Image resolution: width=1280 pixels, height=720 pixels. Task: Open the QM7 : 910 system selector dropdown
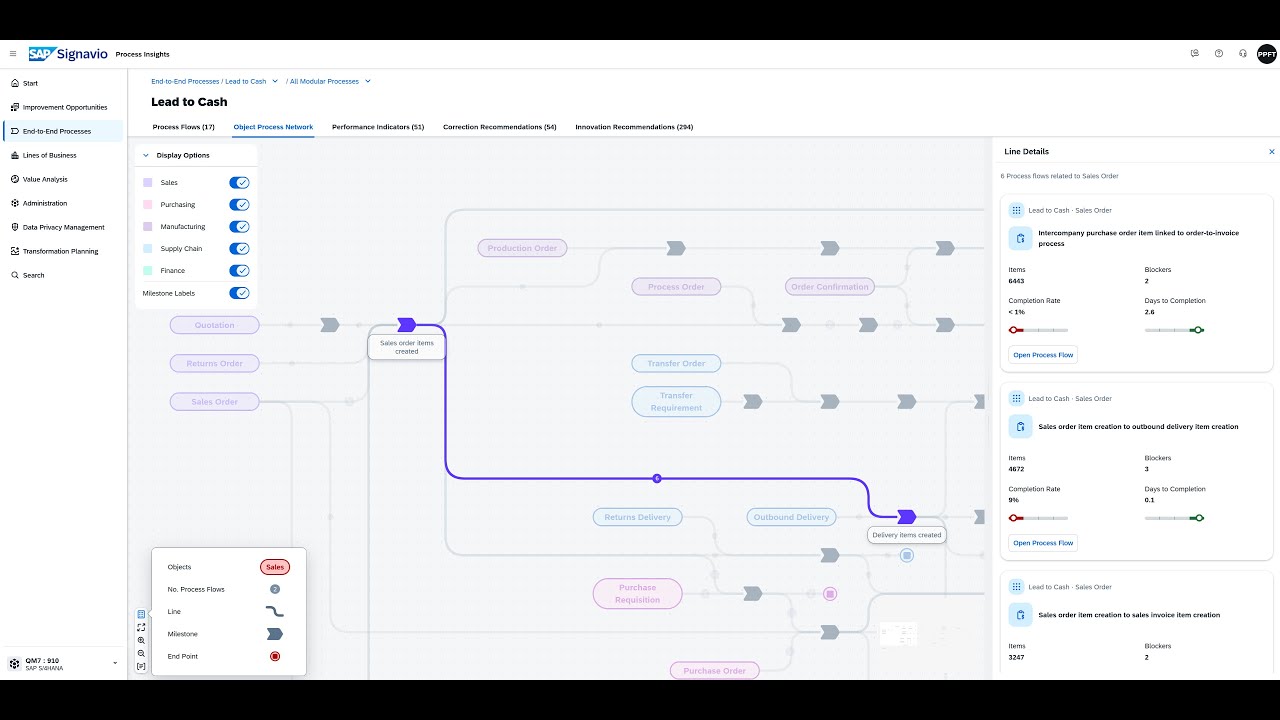(x=115, y=663)
